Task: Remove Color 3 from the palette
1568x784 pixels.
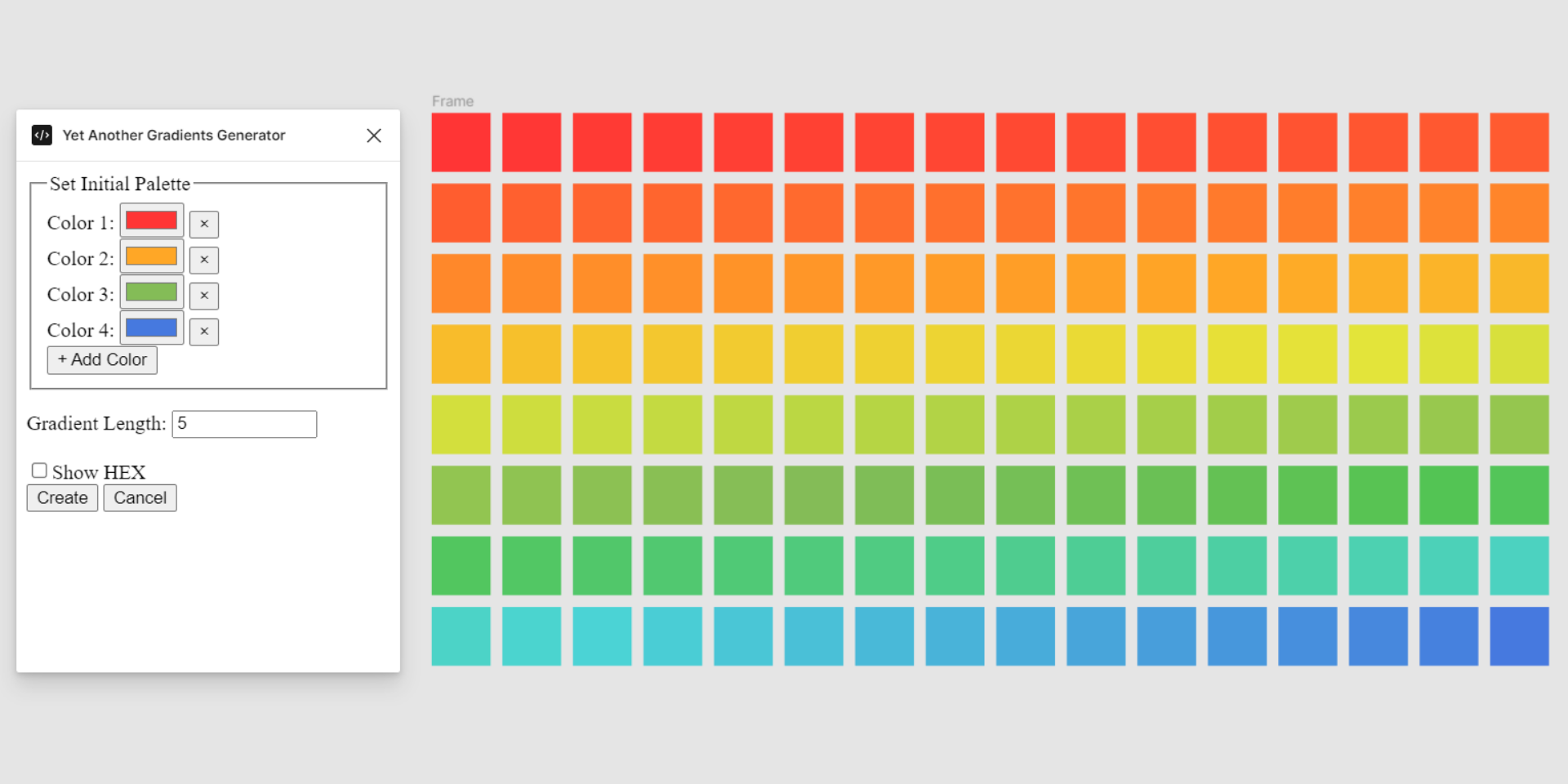Action: point(204,296)
